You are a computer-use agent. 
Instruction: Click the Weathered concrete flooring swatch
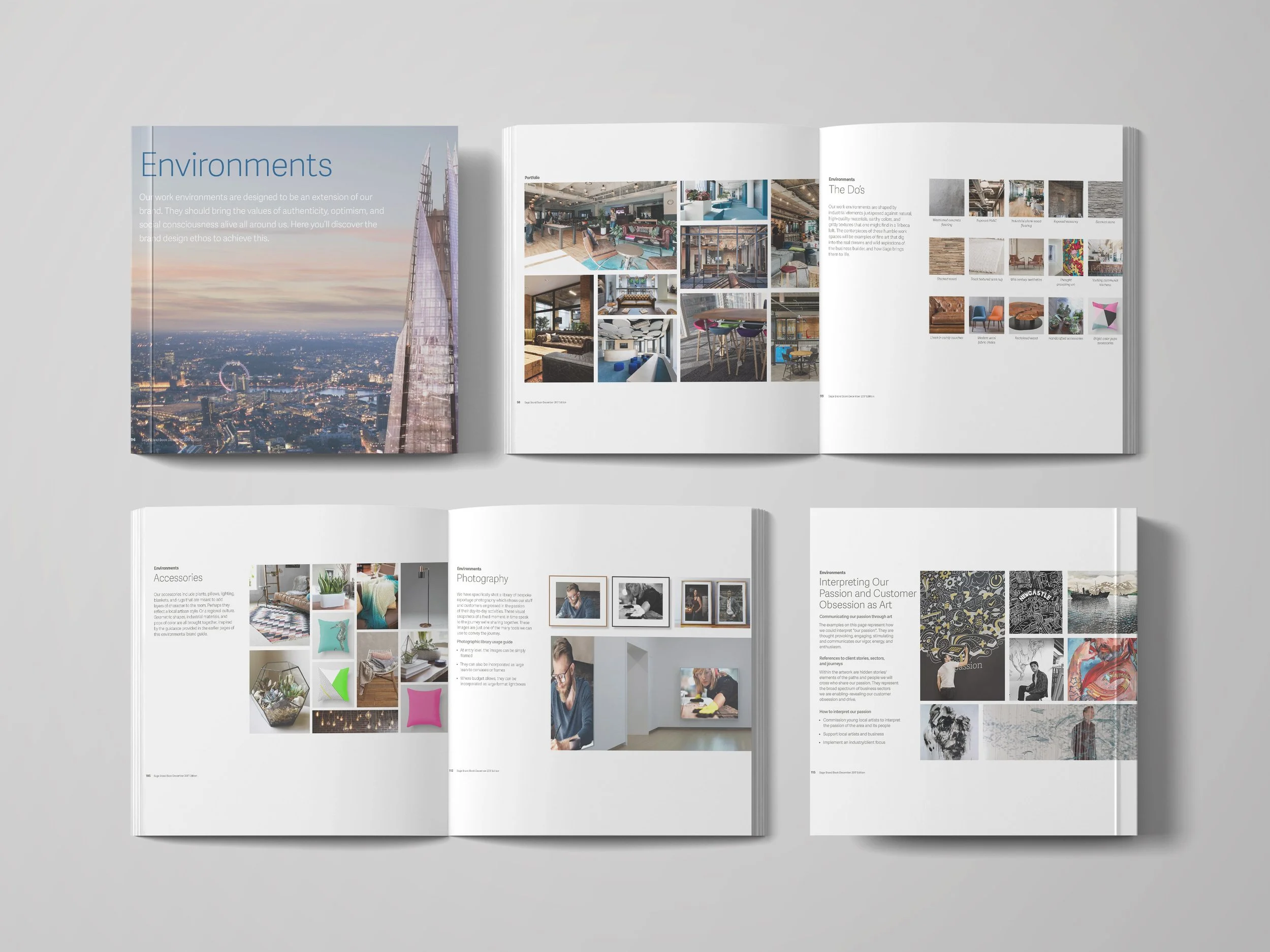click(946, 198)
